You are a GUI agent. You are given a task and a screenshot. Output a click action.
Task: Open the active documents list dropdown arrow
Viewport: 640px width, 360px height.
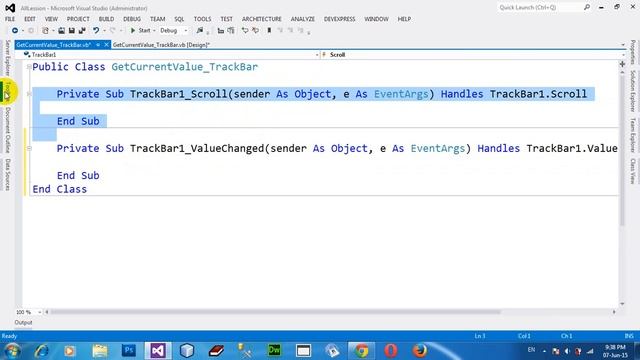[623, 45]
